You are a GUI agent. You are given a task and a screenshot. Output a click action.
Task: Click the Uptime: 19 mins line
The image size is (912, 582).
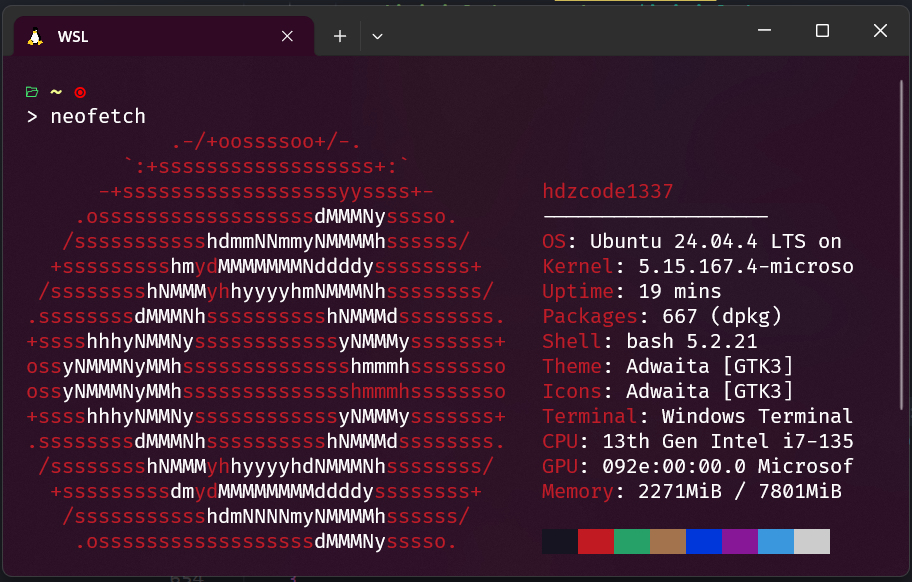coord(632,291)
